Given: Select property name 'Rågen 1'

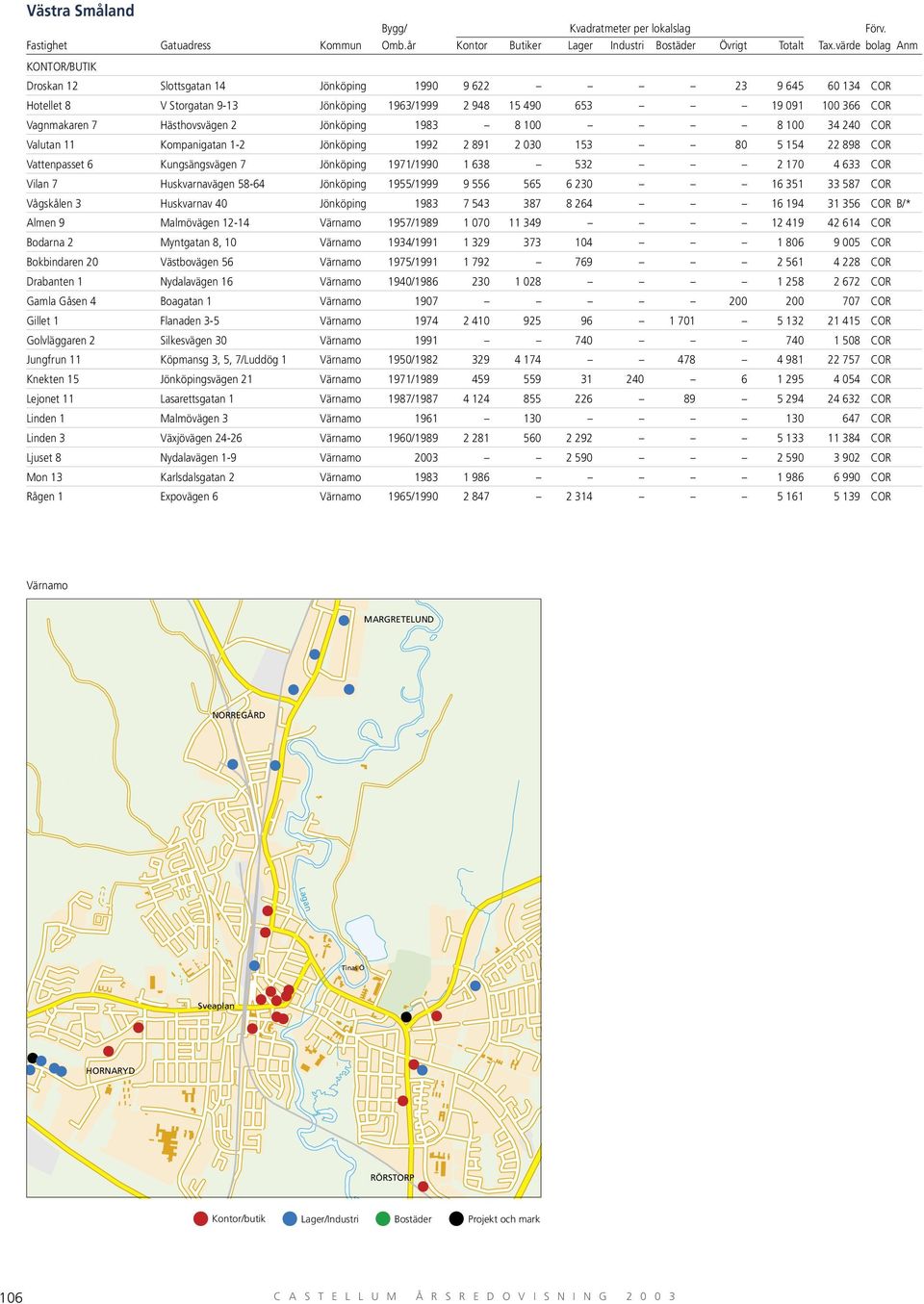Looking at the screenshot, I should point(44,497).
